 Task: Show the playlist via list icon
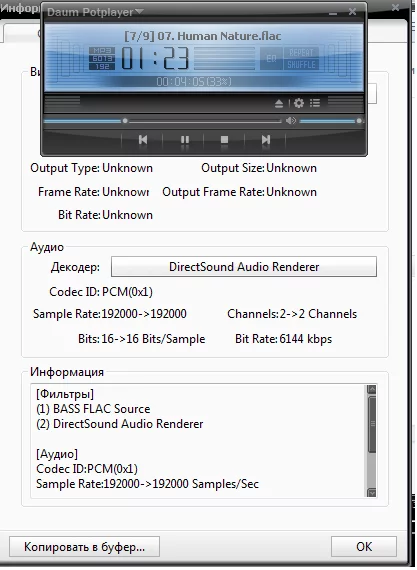[x=315, y=103]
